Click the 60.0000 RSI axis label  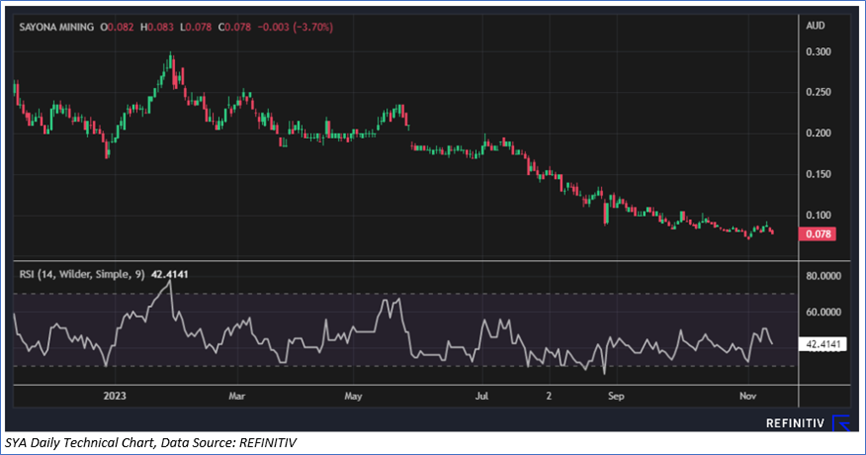(823, 312)
